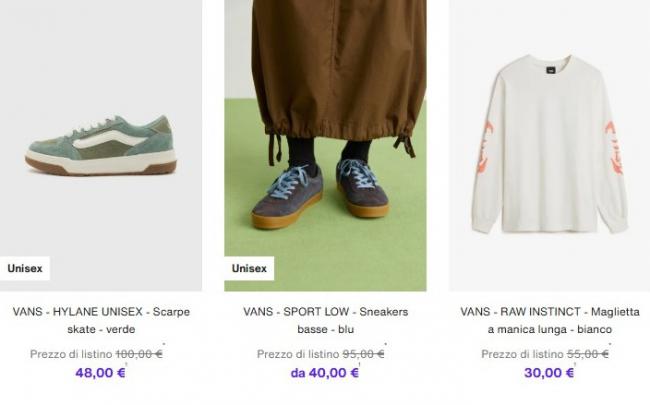This screenshot has width=650, height=405.
Task: Click Prezzo di listino label under Sport Low
Action: 298,354
